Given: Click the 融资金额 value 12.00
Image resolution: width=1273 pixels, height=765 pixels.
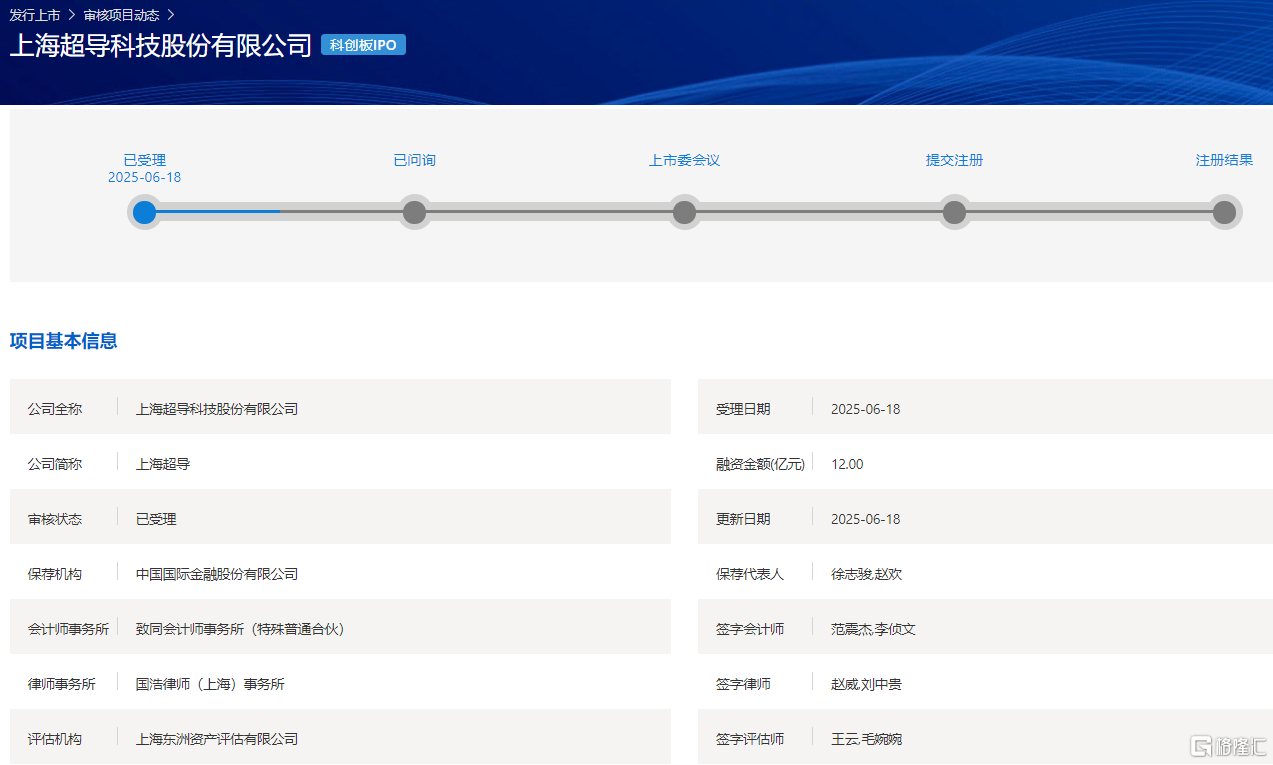Looking at the screenshot, I should point(847,464).
